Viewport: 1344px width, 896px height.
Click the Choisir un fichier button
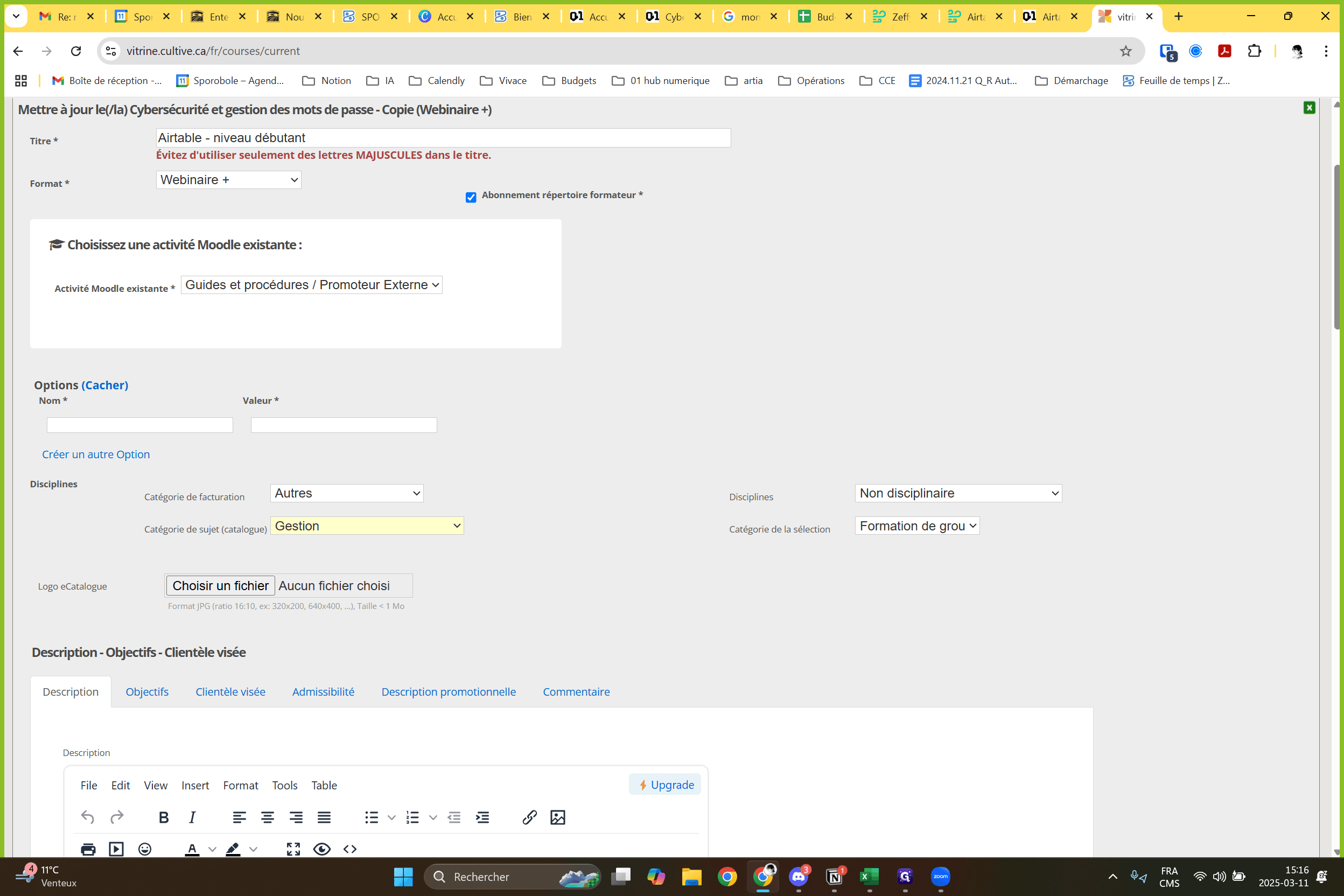tap(221, 586)
